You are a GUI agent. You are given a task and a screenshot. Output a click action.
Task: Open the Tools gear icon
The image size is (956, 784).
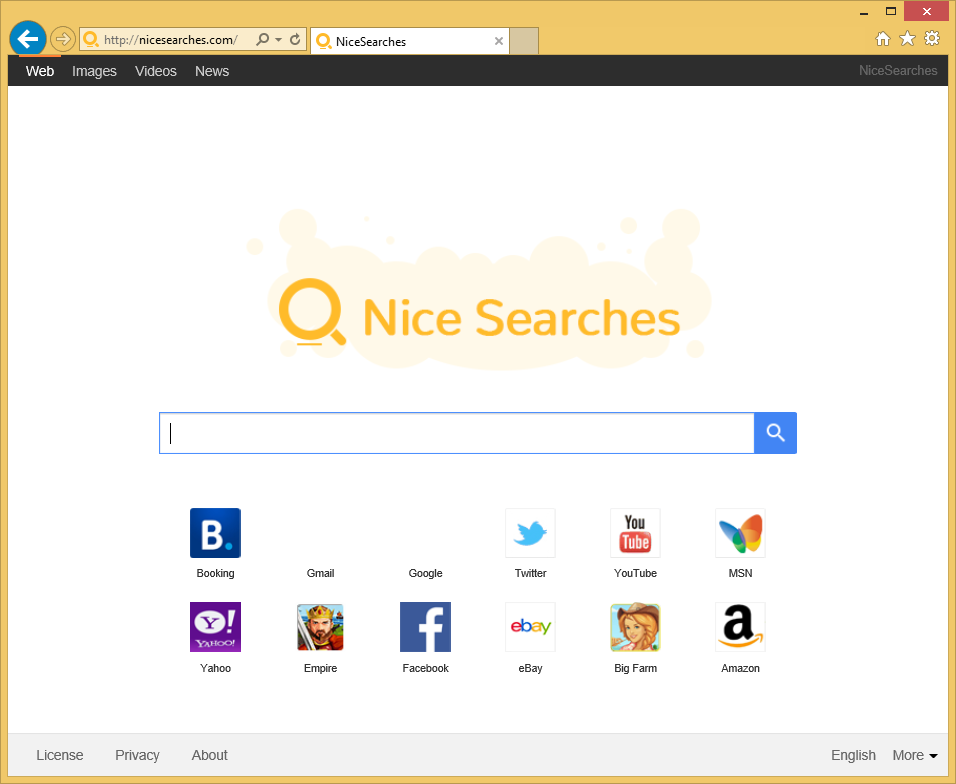click(932, 38)
